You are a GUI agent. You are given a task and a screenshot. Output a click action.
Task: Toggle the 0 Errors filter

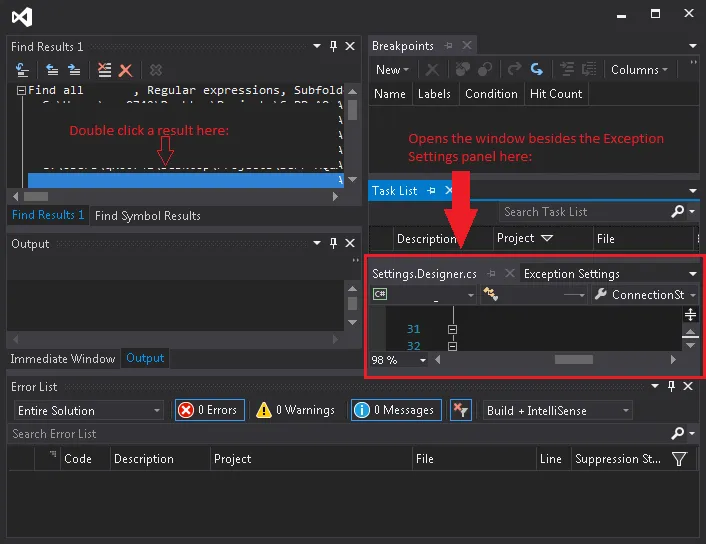(209, 410)
